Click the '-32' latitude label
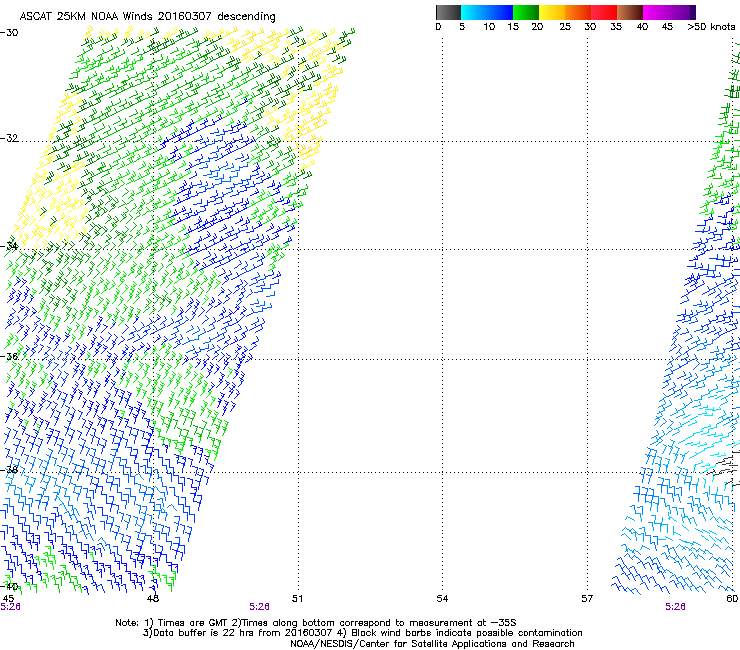 pyautogui.click(x=9, y=138)
